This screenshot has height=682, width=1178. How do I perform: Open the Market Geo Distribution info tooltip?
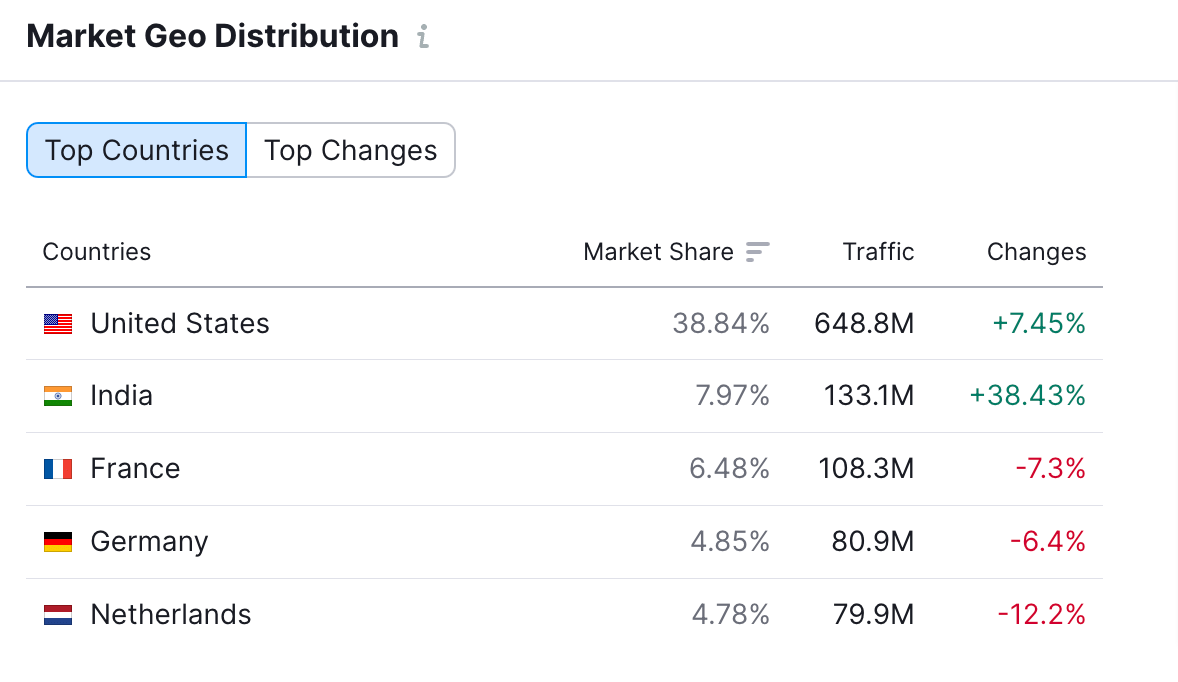(422, 37)
